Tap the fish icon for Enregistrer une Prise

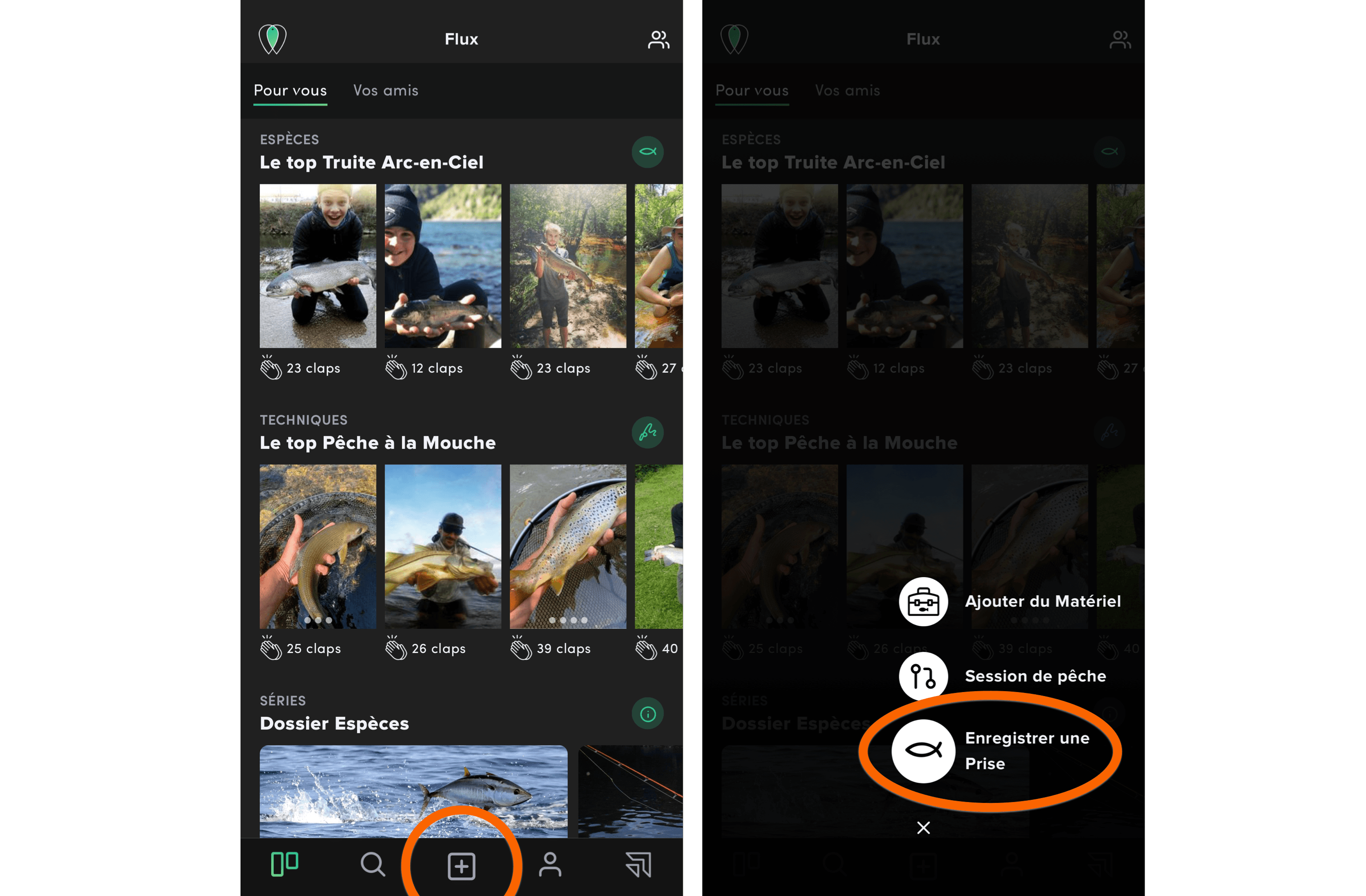click(923, 751)
